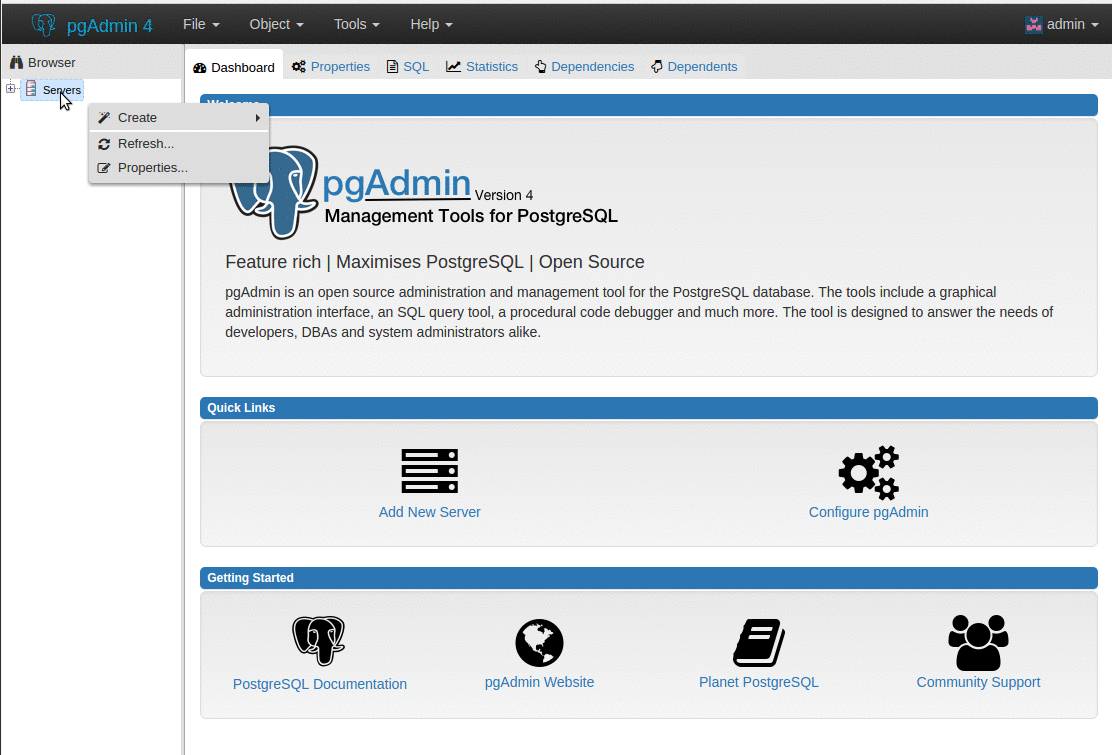This screenshot has height=755, width=1112.
Task: Open the Object dropdown menu
Action: (x=276, y=24)
